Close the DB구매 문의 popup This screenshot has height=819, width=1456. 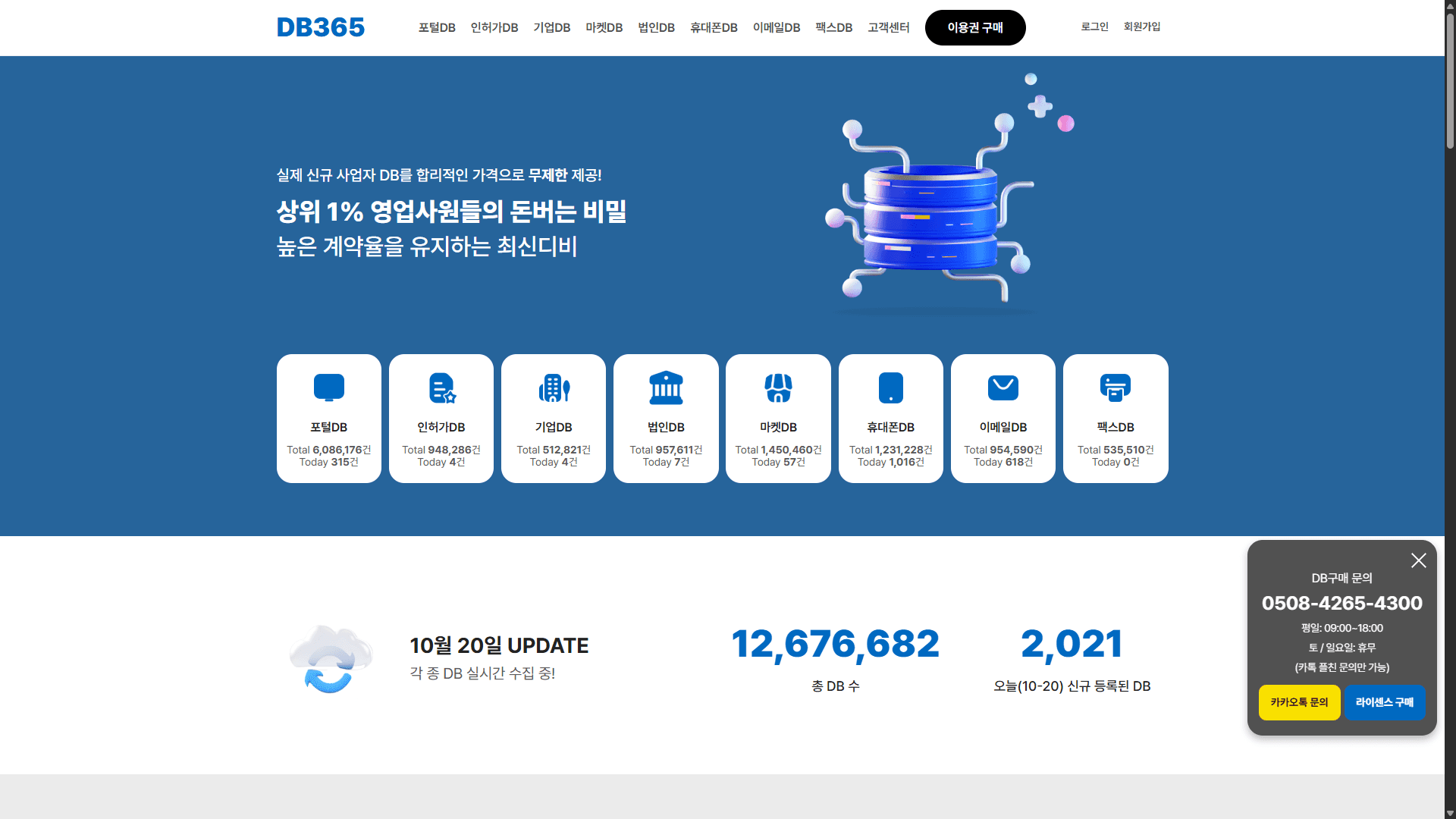click(1419, 560)
